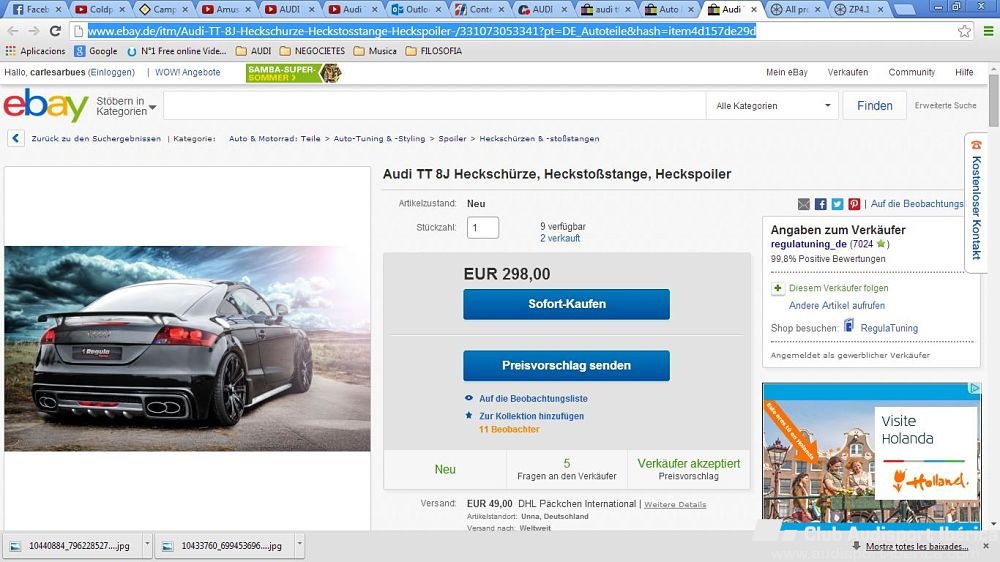The image size is (1000, 562).
Task: Go back with browser back arrow
Action: pyautogui.click(x=13, y=31)
